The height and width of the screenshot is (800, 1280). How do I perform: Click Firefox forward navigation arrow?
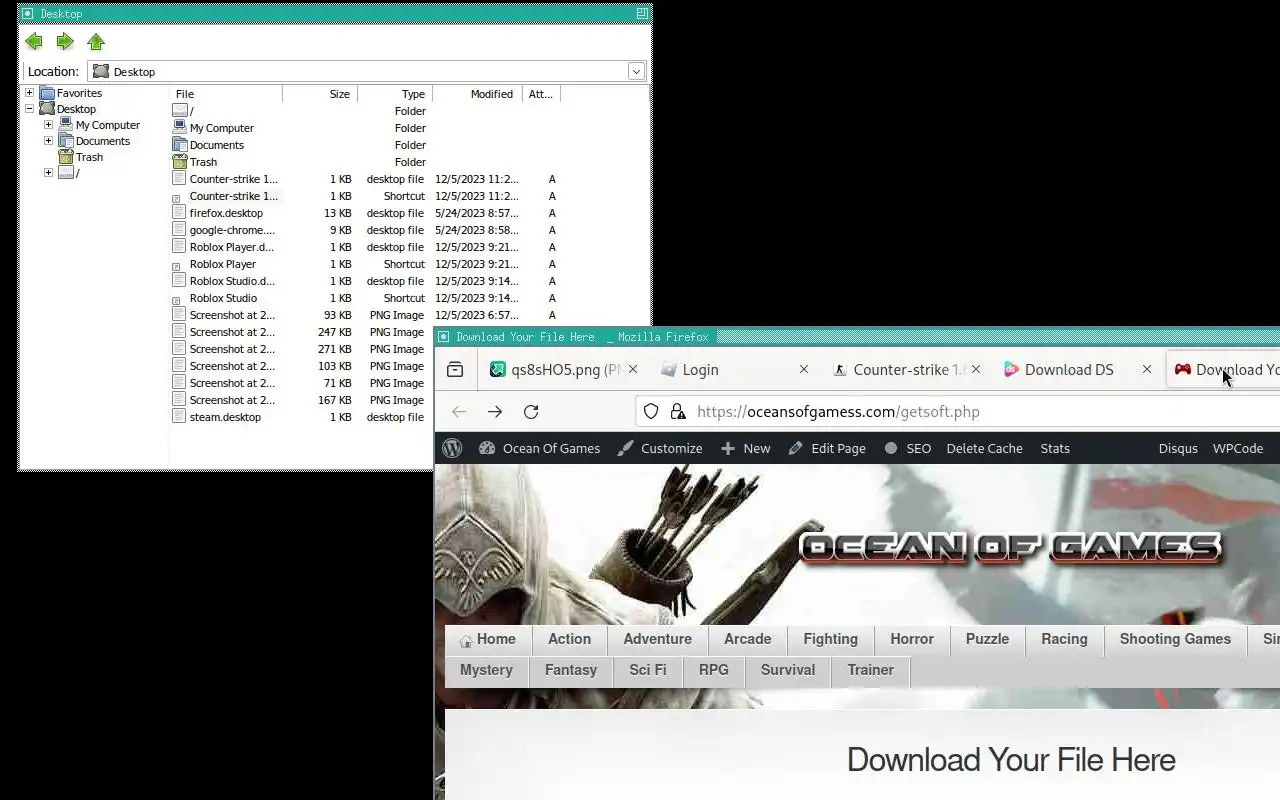495,411
